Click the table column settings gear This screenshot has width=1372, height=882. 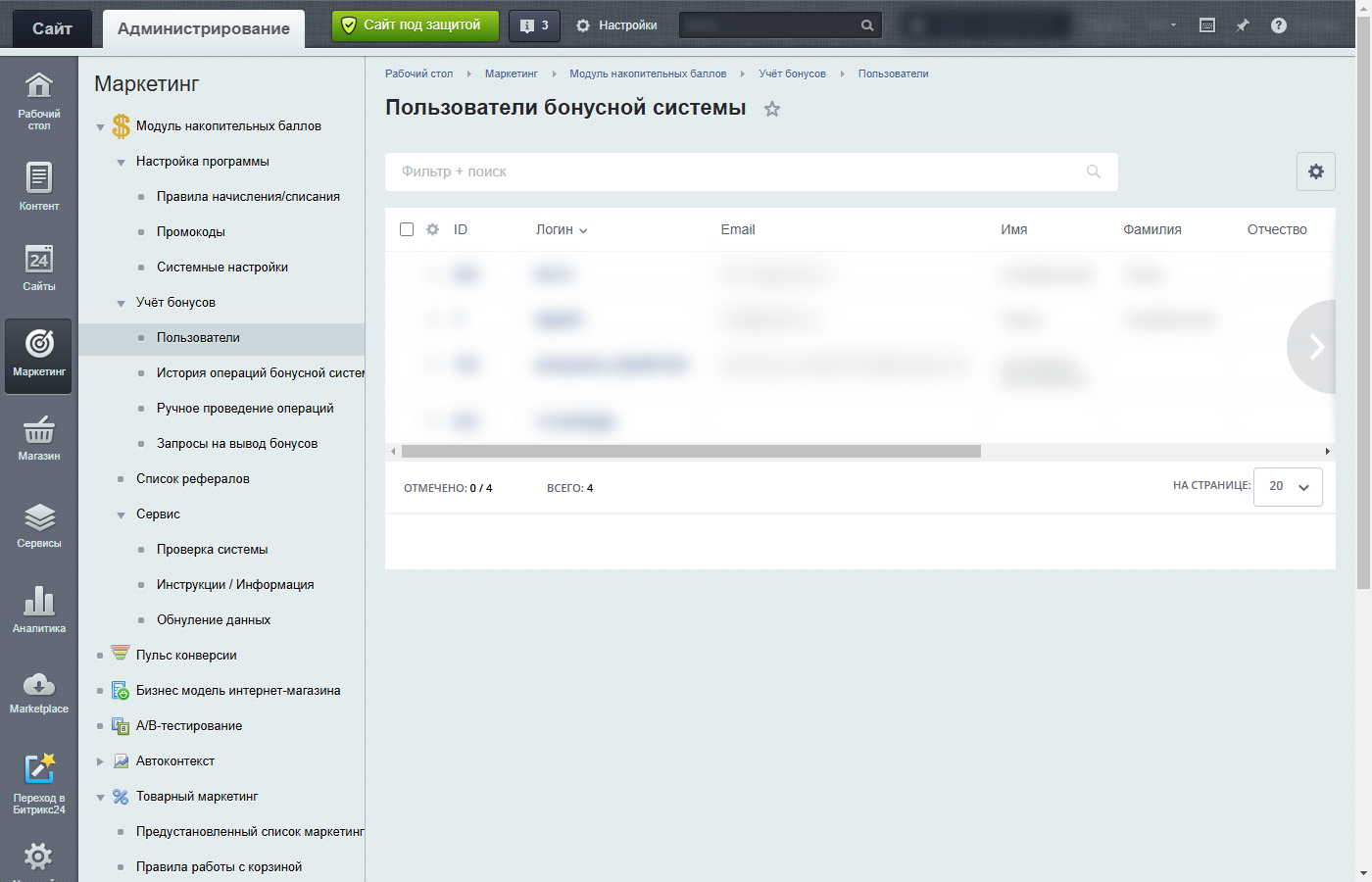point(432,229)
